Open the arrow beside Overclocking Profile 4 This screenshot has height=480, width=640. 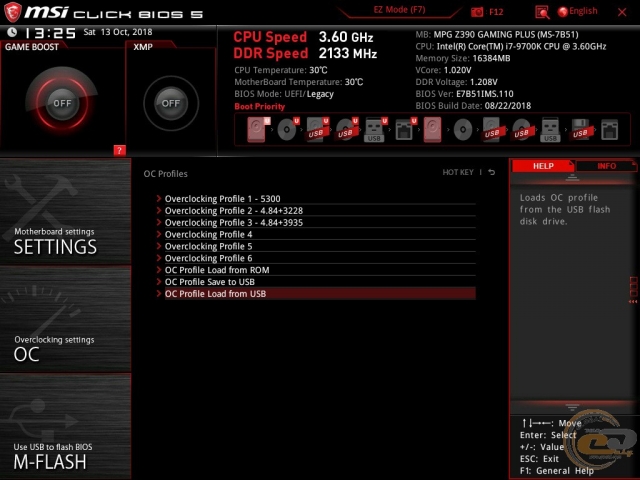[159, 234]
